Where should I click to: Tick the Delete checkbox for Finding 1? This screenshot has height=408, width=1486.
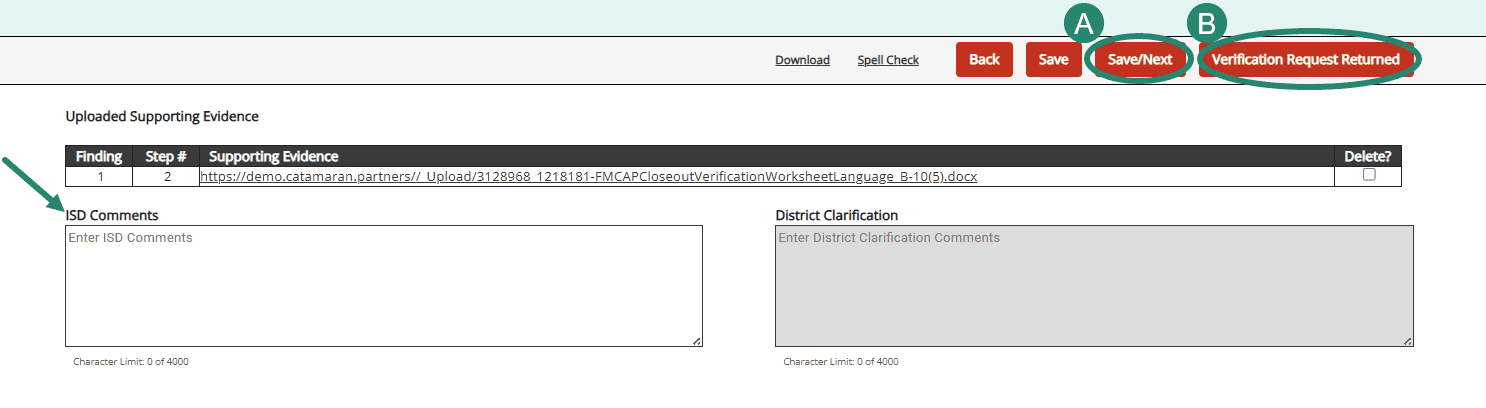click(1369, 174)
